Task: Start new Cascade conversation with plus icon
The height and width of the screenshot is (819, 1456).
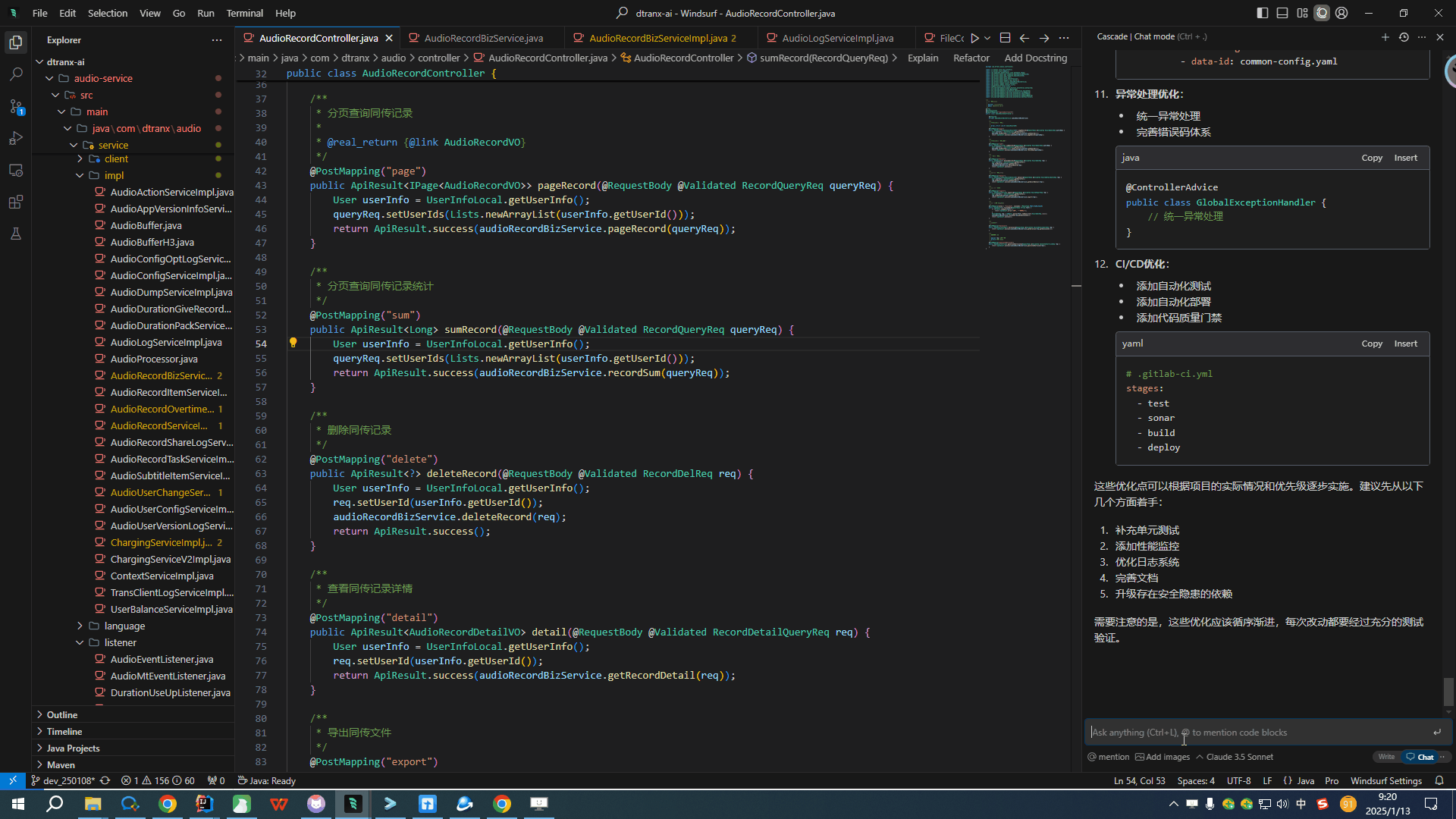Action: (x=1385, y=36)
